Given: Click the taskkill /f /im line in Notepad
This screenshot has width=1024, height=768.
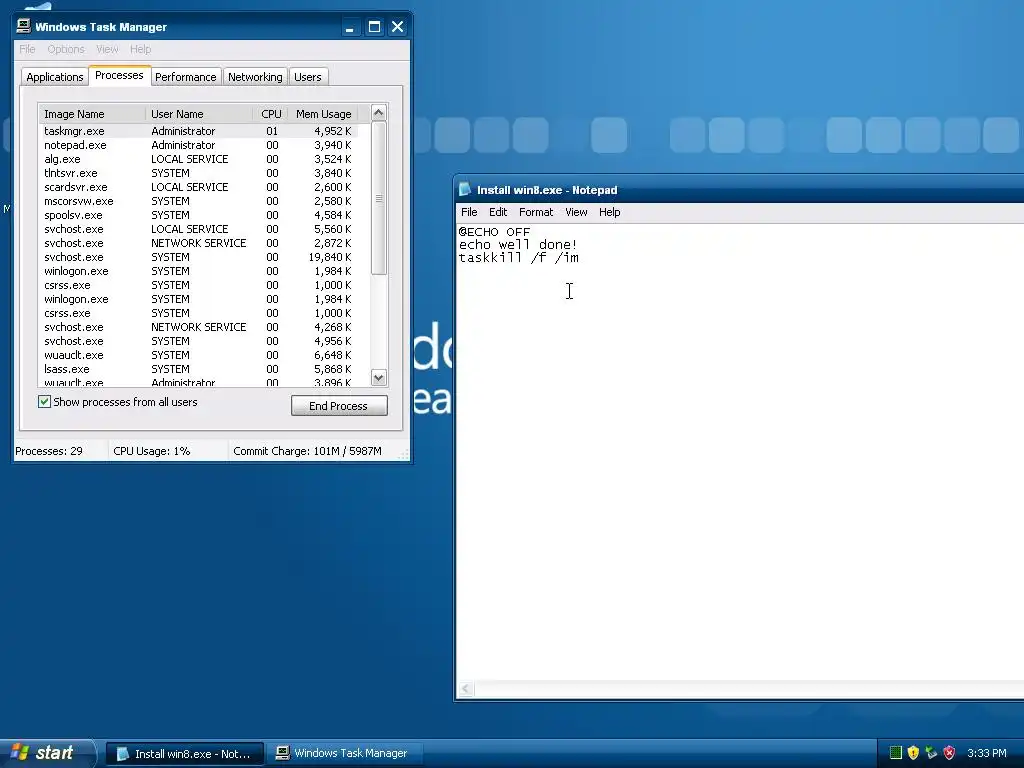Looking at the screenshot, I should (x=519, y=257).
